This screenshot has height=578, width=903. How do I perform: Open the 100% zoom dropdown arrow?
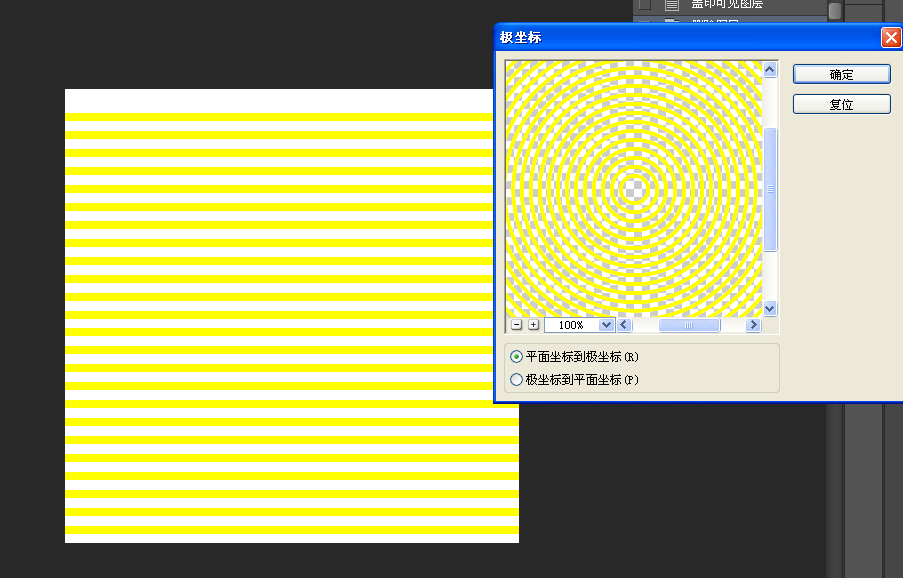[x=606, y=325]
